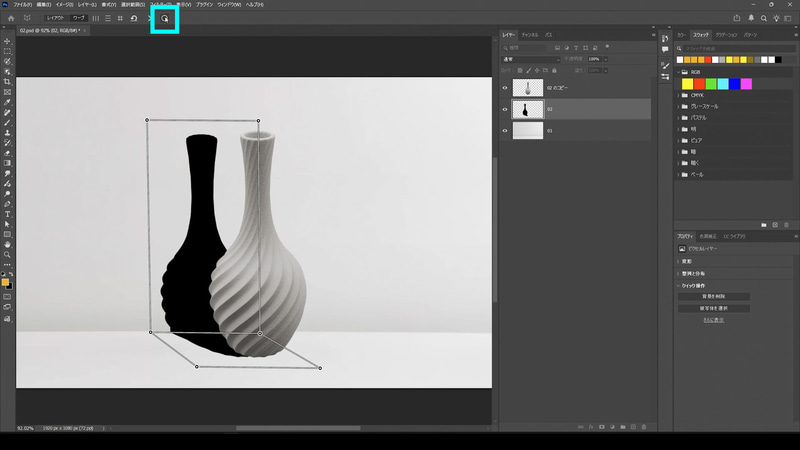Click the 被写体を選択 button
Screen dimensions: 800x450
(x=713, y=308)
